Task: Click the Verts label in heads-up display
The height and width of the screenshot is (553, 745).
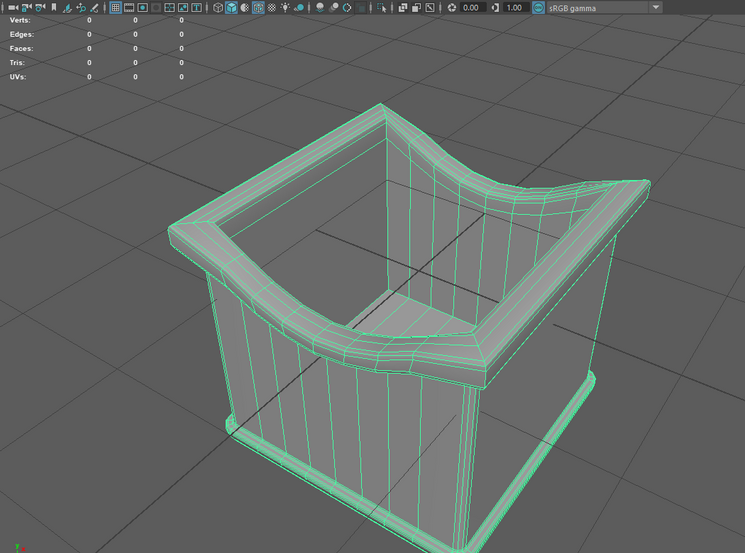Action: point(20,20)
